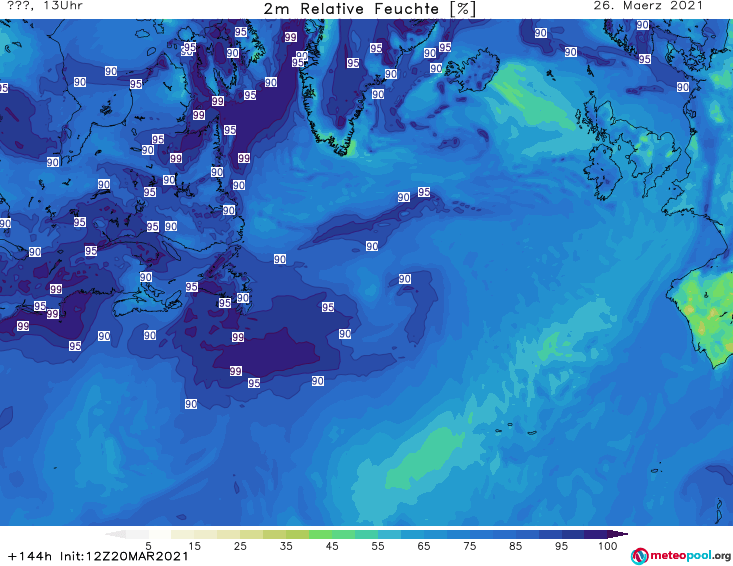Click the '15' label on the color scale
Image resolution: width=733 pixels, height=566 pixels.
[x=194, y=546]
